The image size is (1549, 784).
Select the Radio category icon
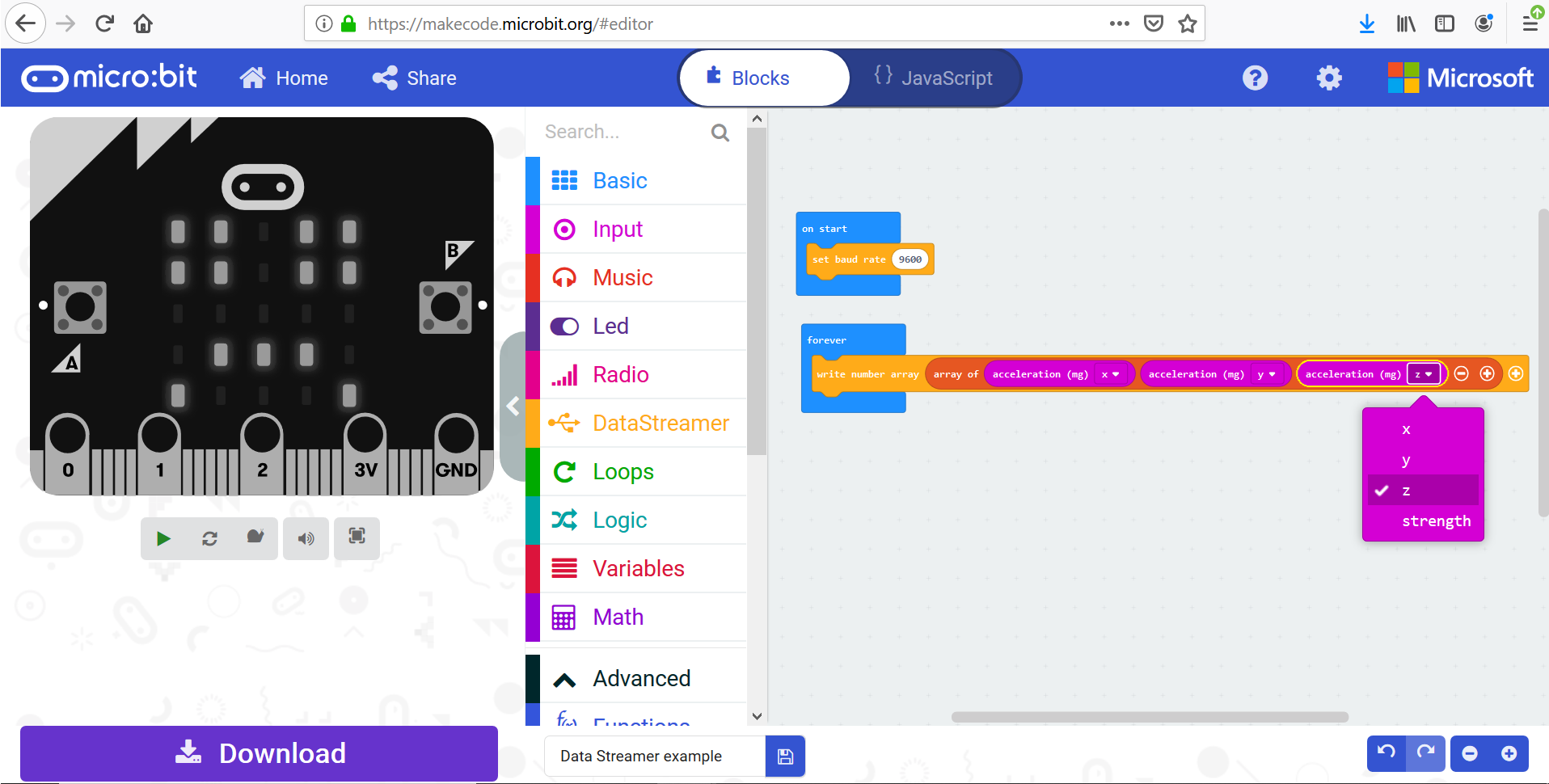[x=565, y=374]
